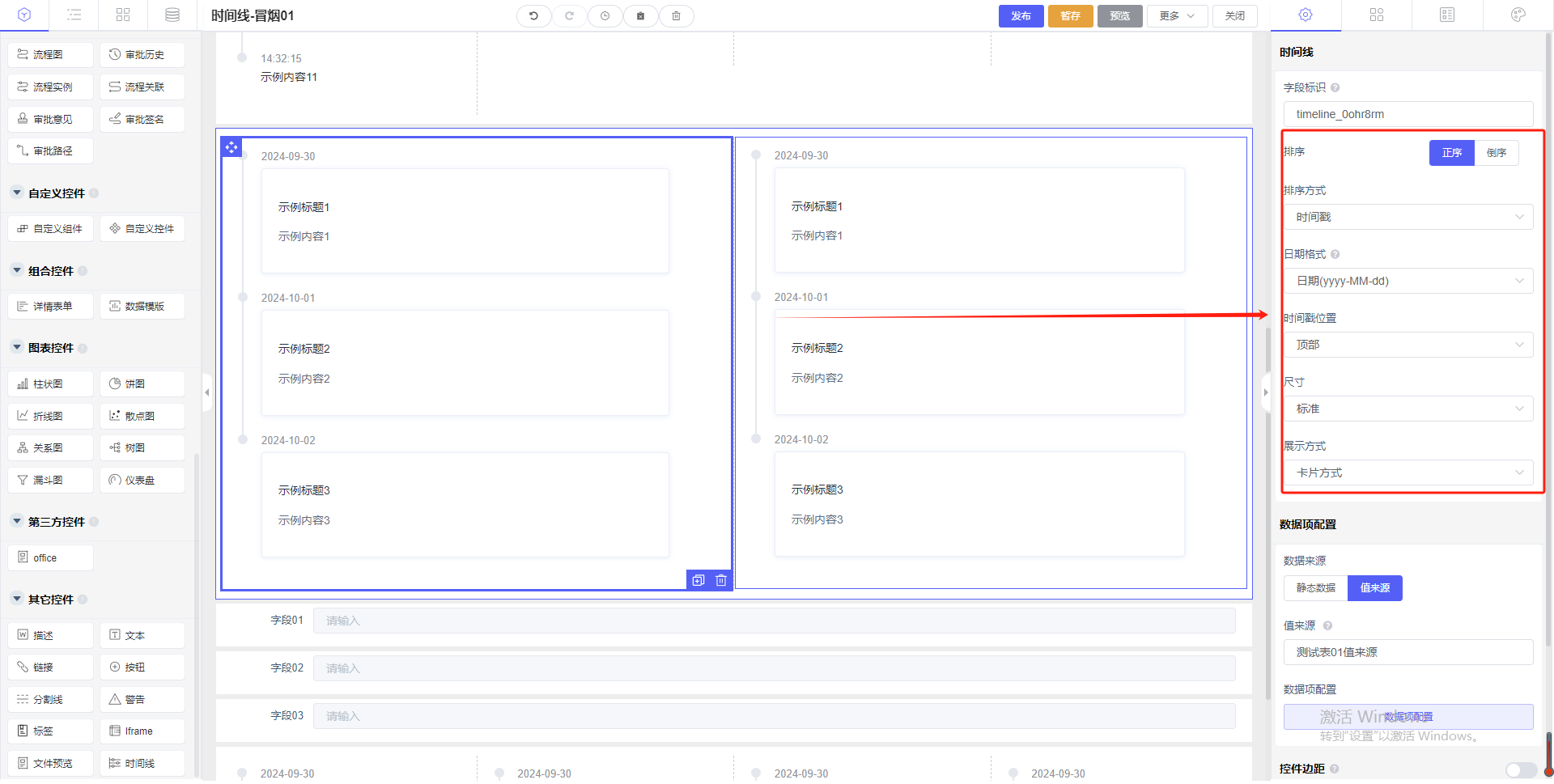Open the 展示方式 dropdown showing 卡片方式
The image size is (1554, 784).
[x=1408, y=473]
